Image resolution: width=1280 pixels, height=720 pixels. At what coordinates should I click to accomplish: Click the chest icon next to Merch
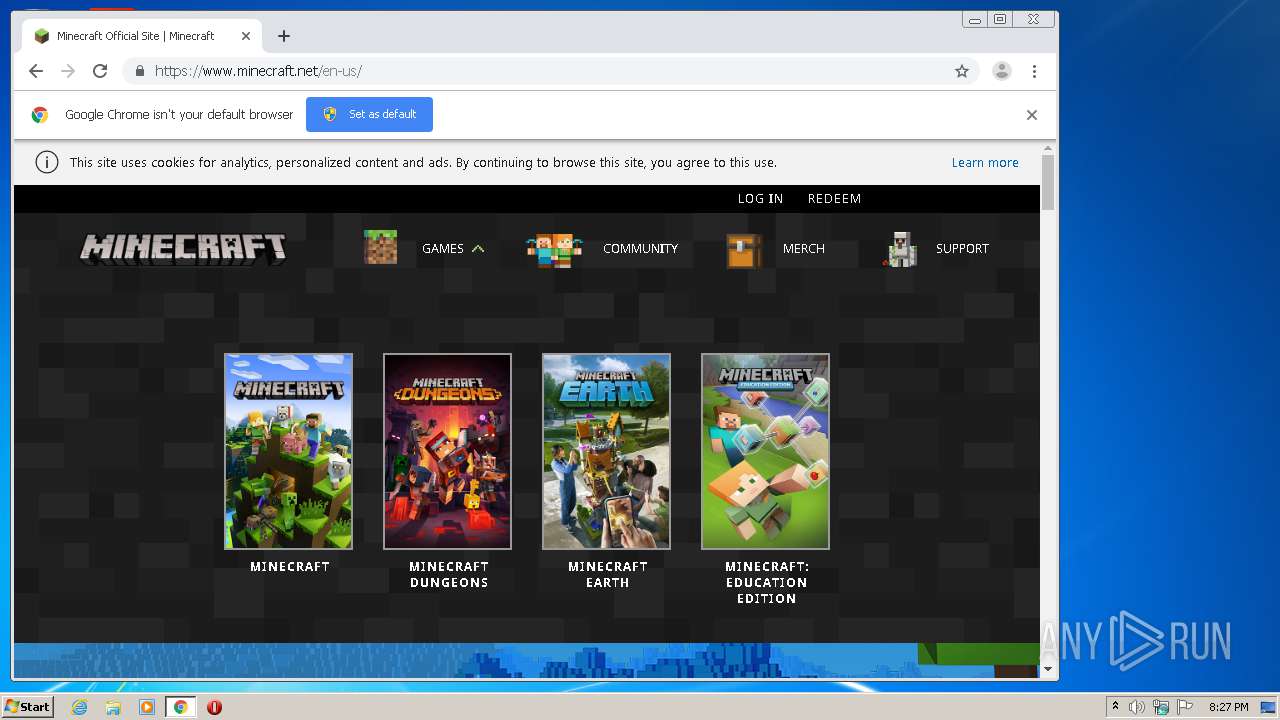[744, 249]
